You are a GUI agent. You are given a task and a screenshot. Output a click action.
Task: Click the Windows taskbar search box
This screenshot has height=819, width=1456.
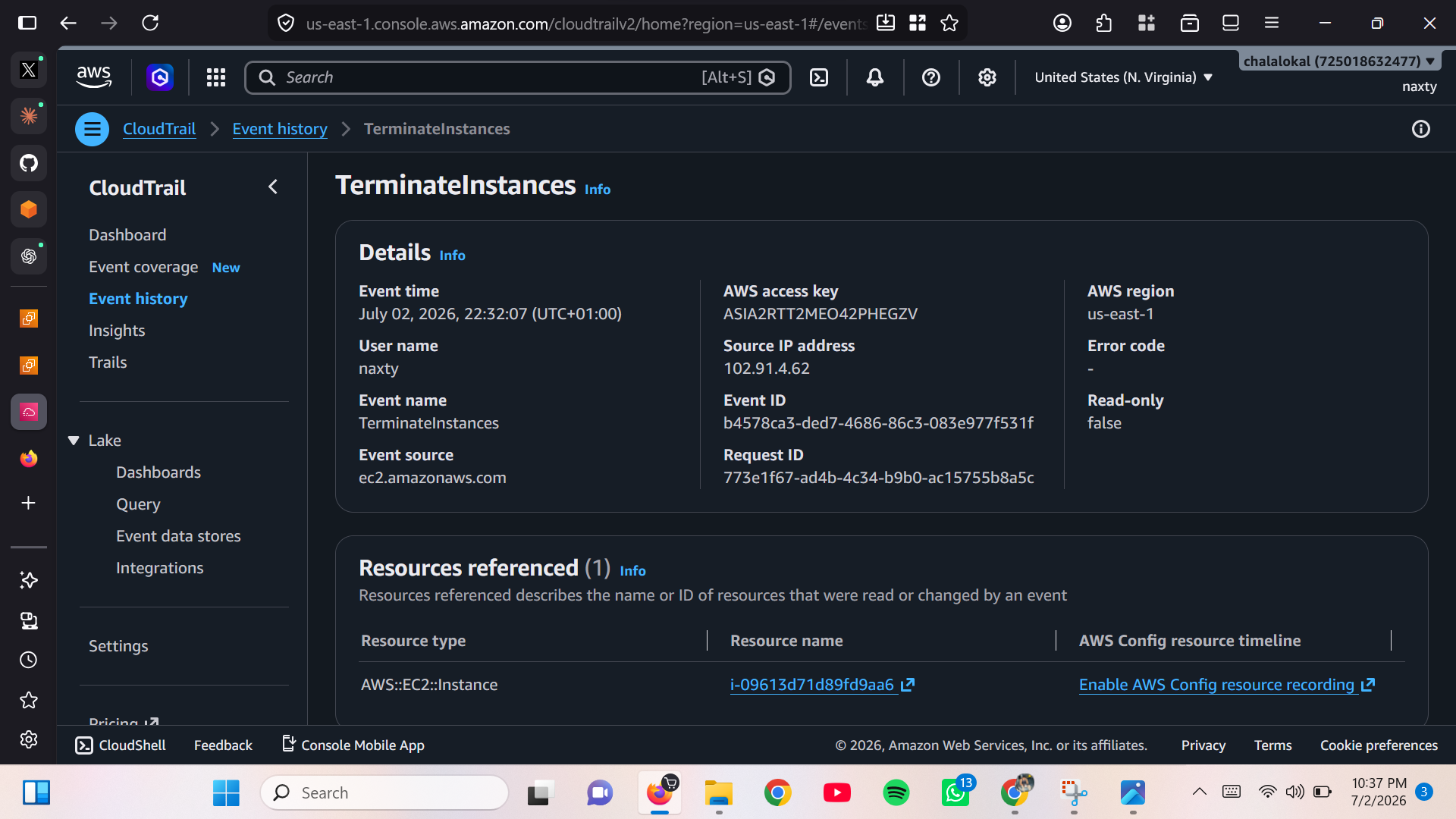coord(385,793)
